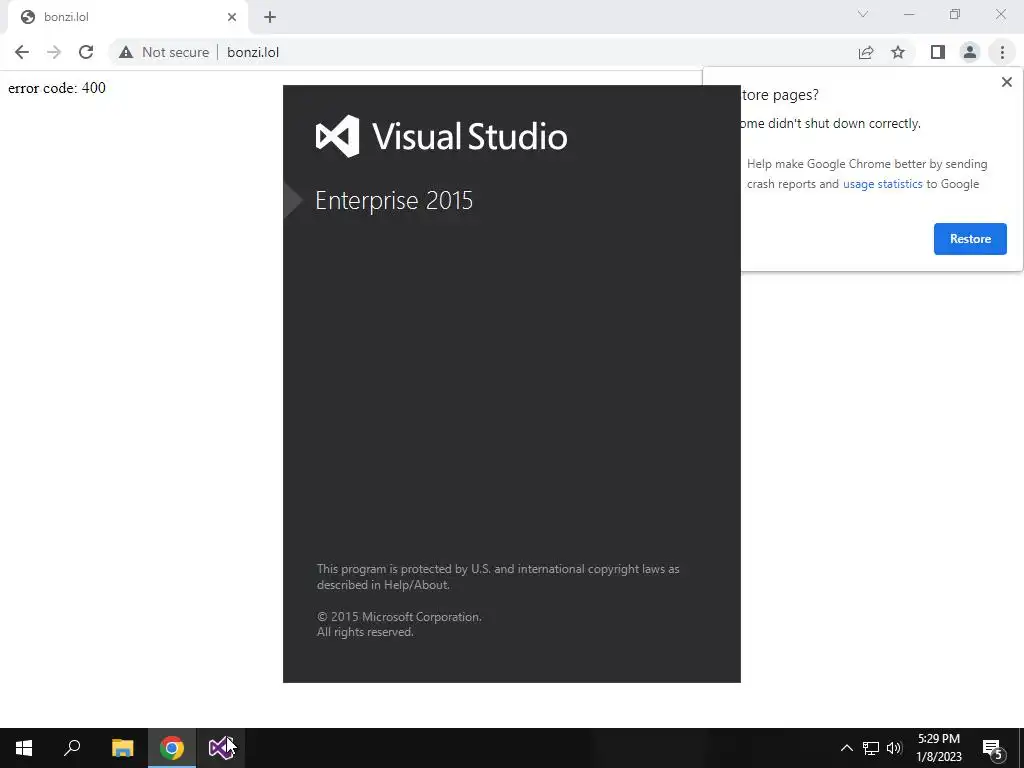Click the Restore button in the popup
Viewport: 1024px width, 768px height.
point(970,239)
